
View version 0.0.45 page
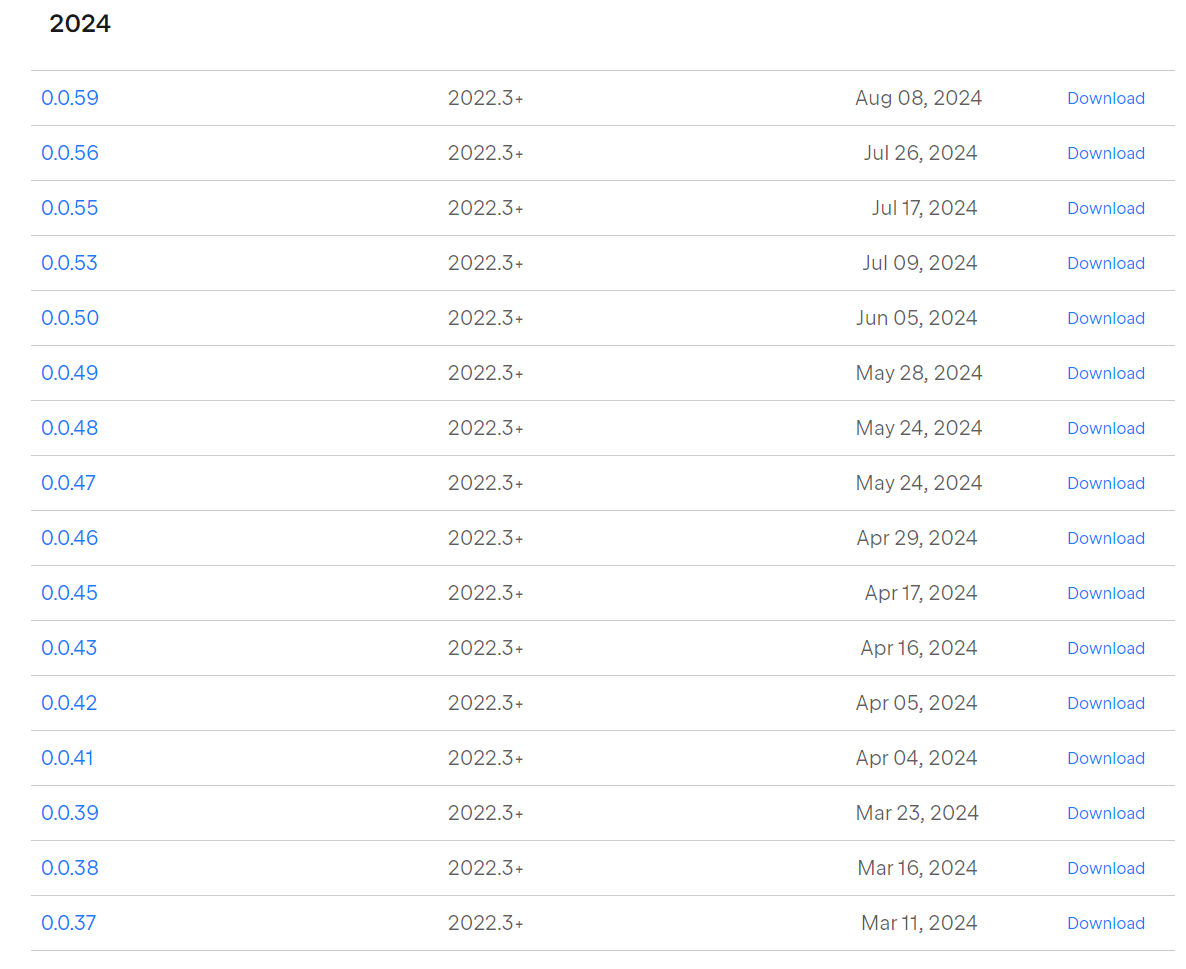click(x=70, y=593)
